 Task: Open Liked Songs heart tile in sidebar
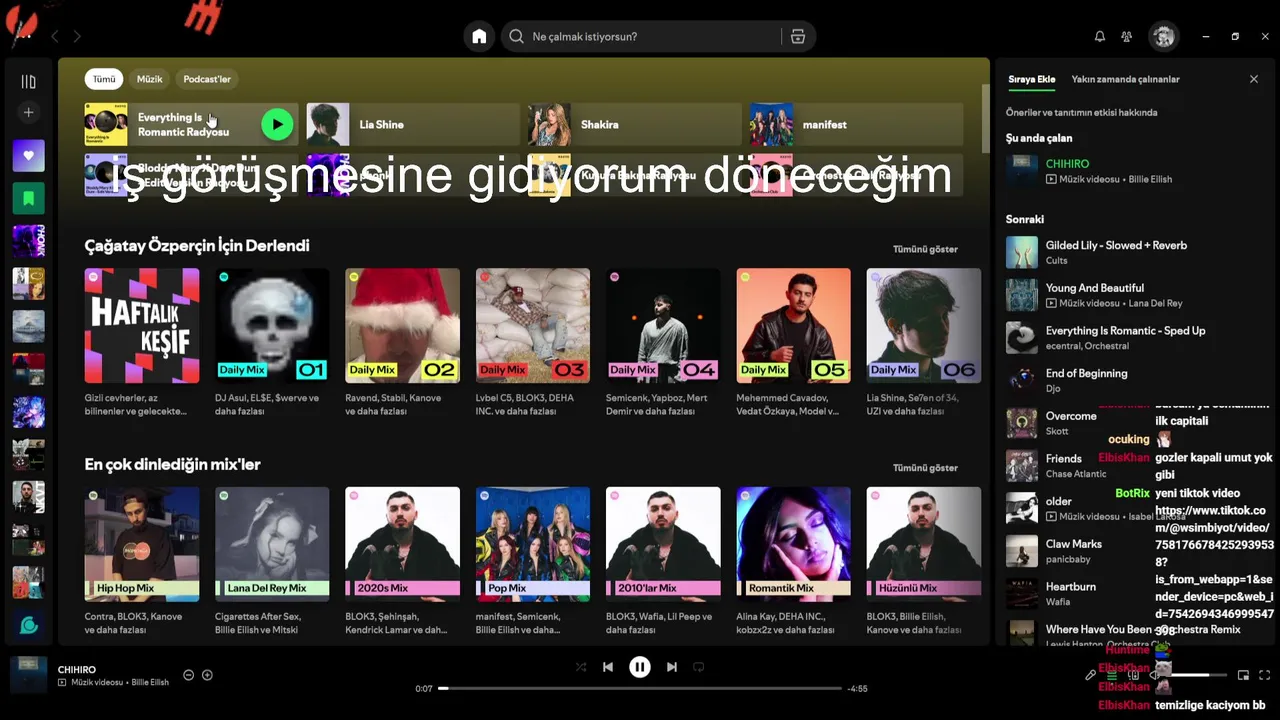tap(28, 155)
